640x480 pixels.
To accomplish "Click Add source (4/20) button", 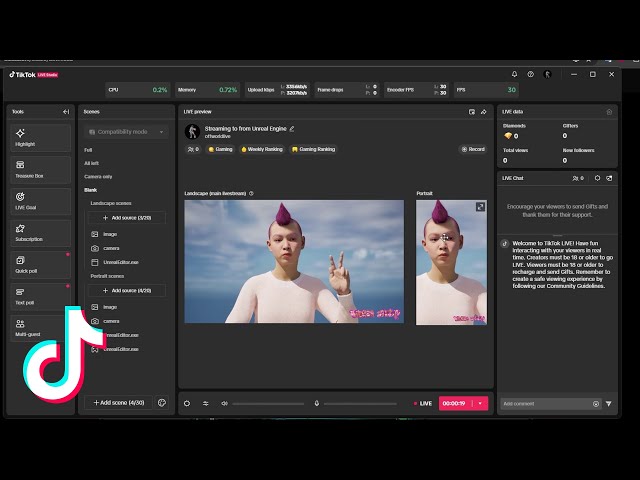I will click(x=127, y=291).
